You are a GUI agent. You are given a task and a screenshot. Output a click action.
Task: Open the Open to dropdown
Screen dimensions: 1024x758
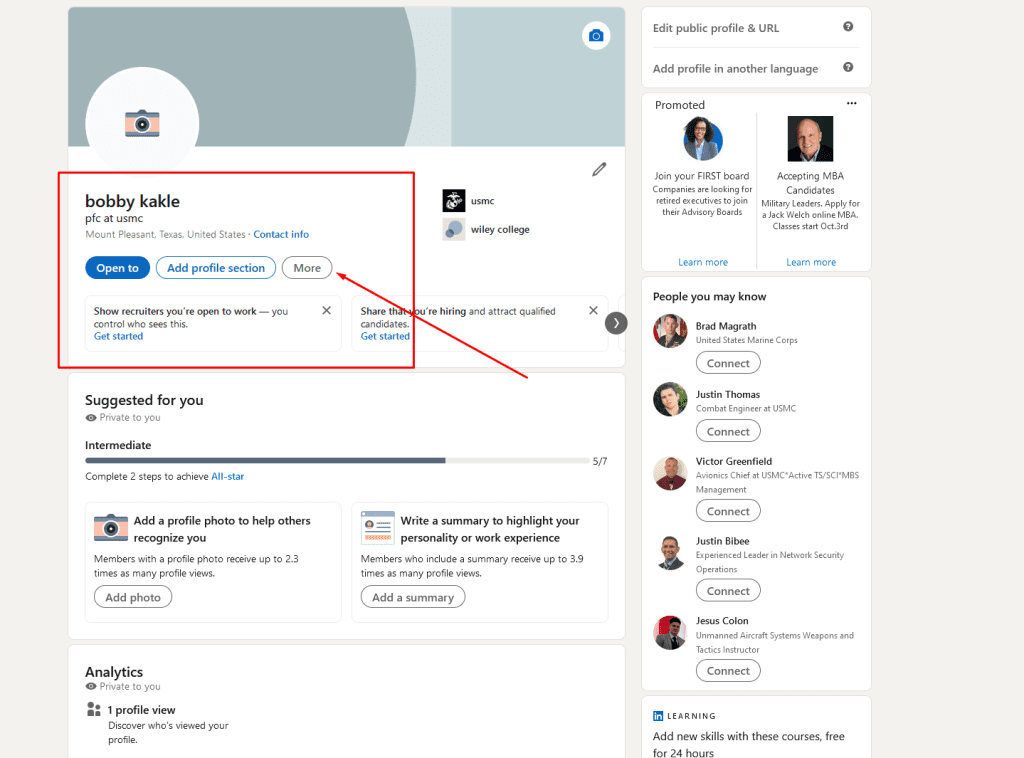[x=117, y=267]
